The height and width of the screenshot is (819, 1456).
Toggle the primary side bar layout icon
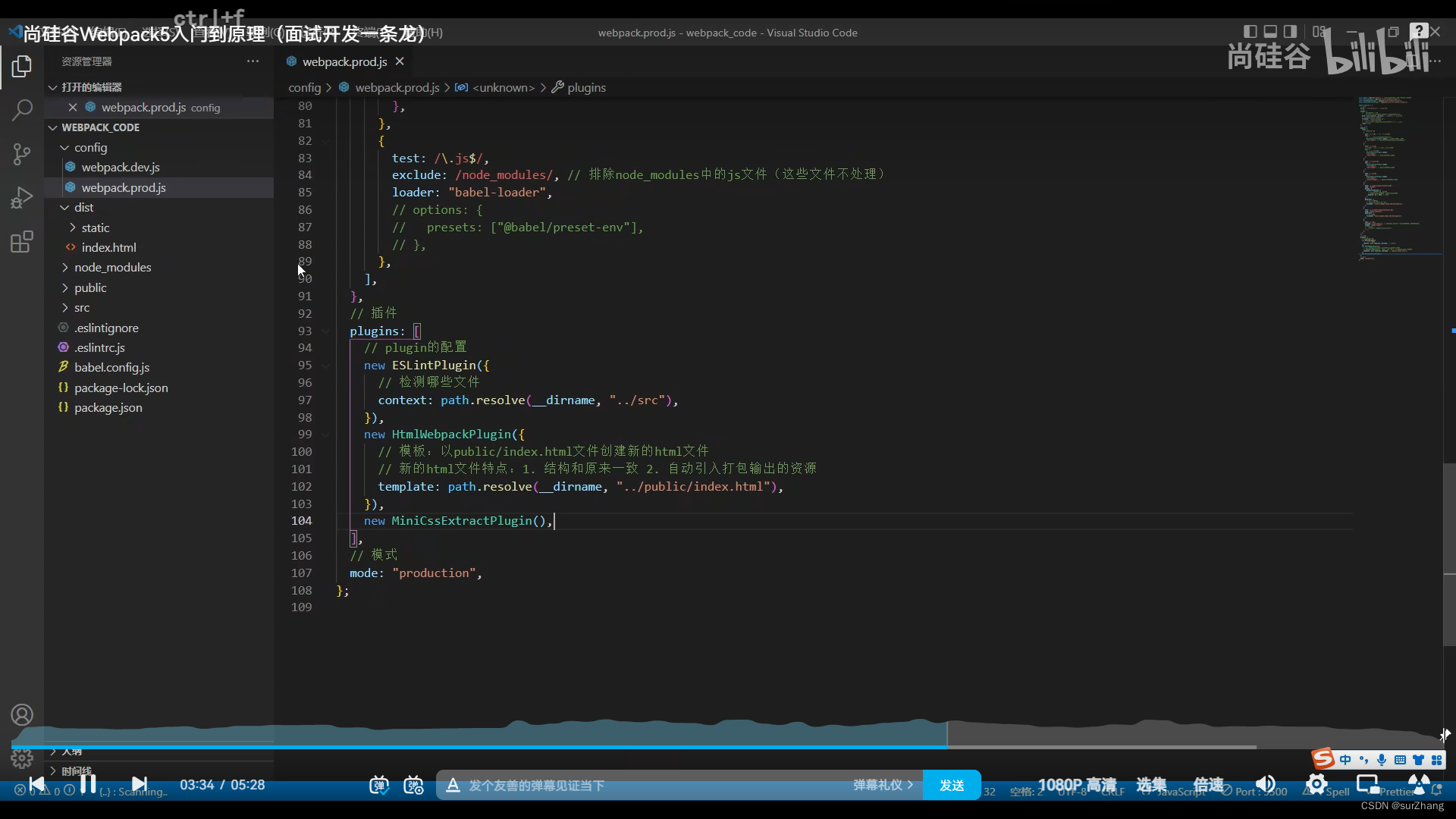tap(1250, 32)
